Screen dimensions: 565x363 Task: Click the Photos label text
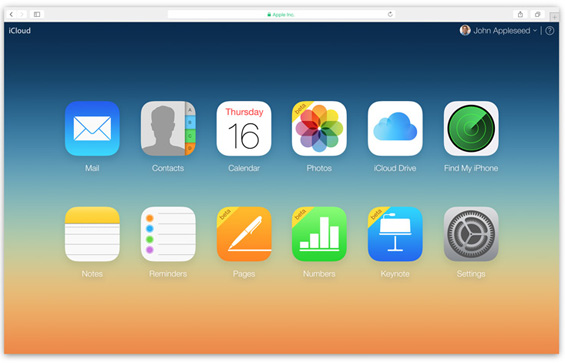pyautogui.click(x=319, y=168)
